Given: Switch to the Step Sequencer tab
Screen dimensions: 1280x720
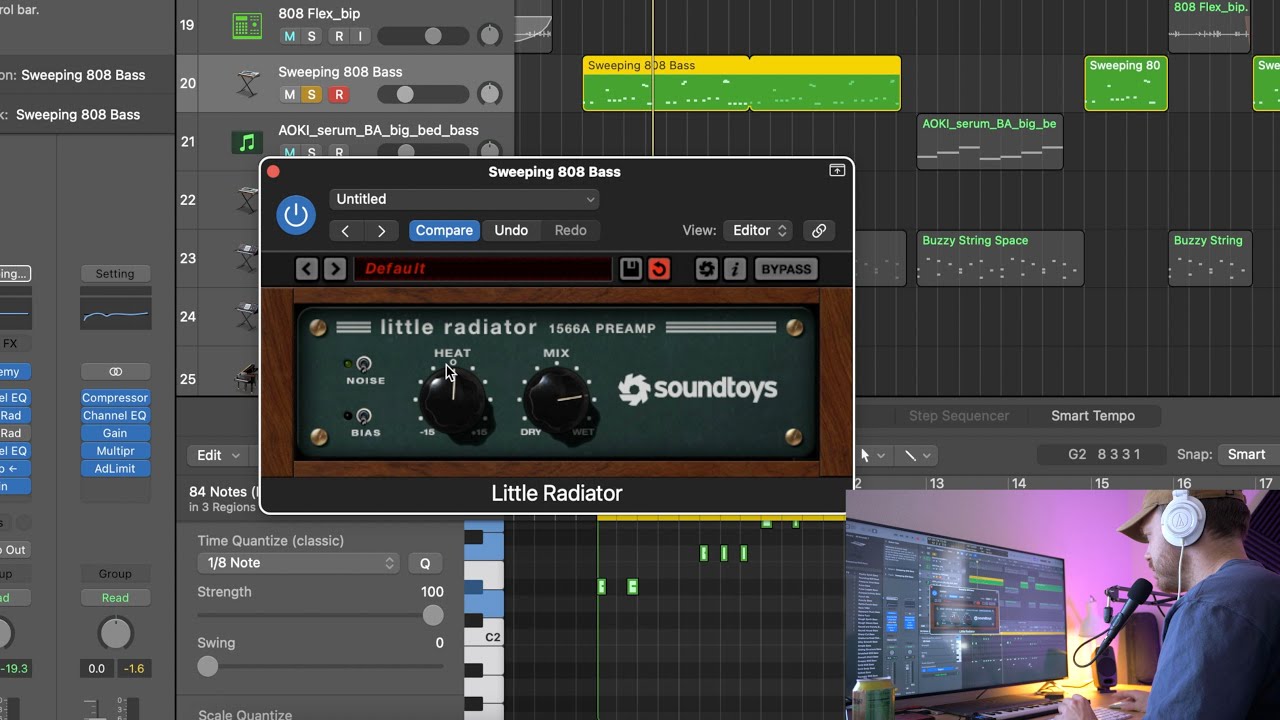Looking at the screenshot, I should pos(959,416).
